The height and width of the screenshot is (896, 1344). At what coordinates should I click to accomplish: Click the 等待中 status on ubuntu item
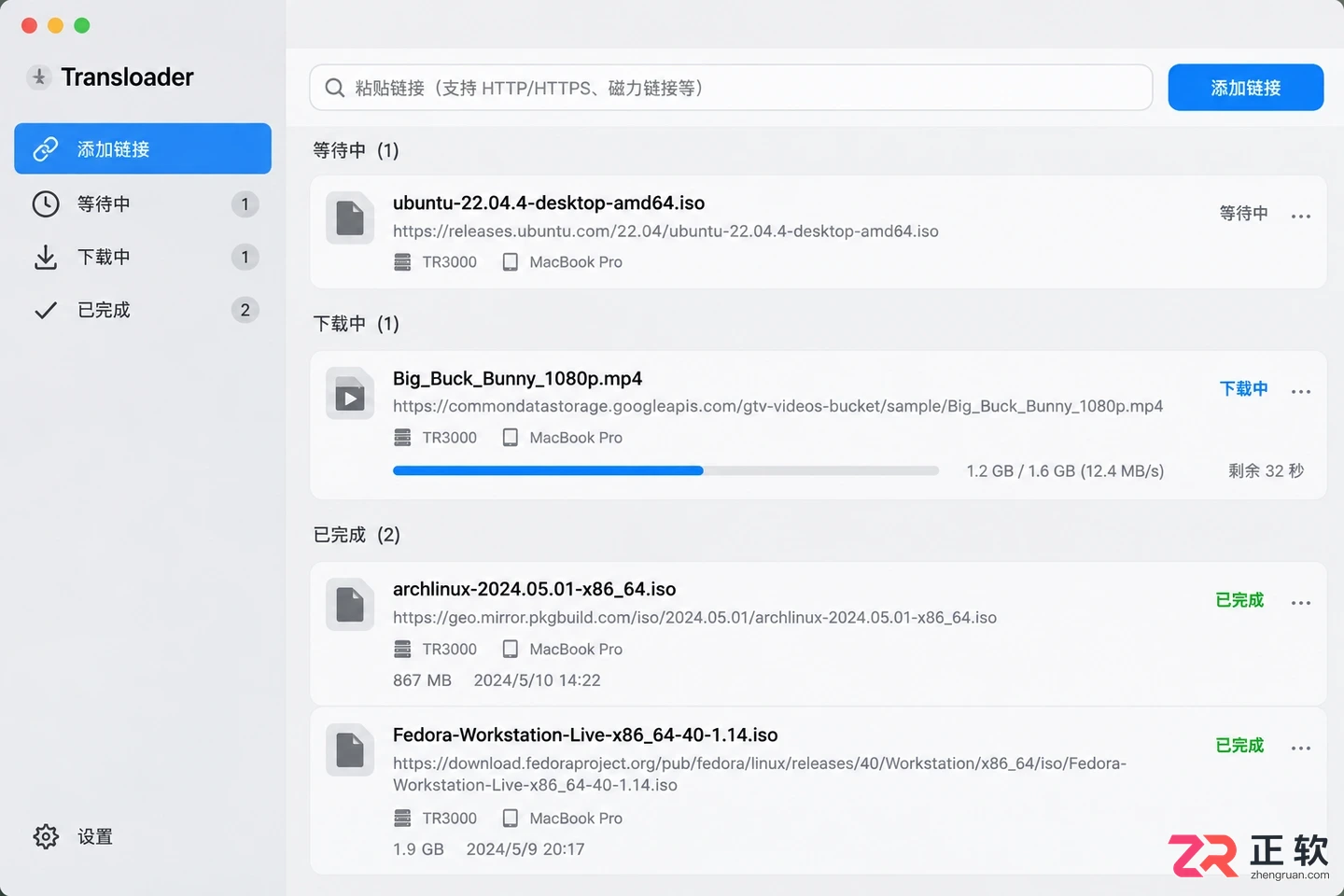click(x=1243, y=214)
